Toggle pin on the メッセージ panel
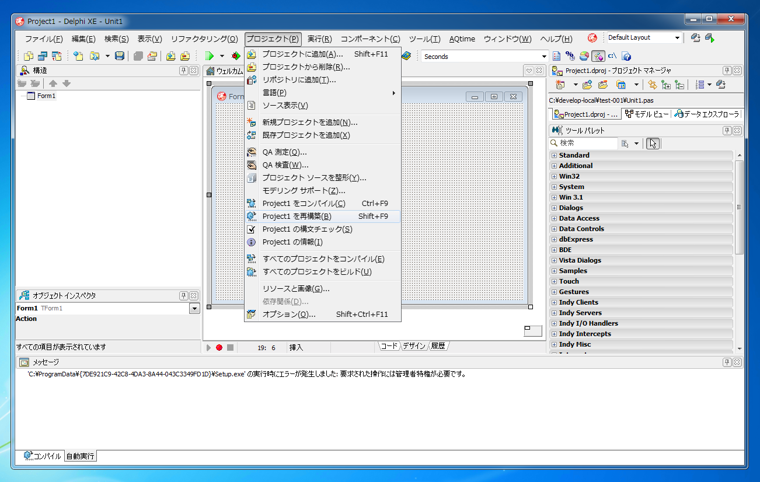This screenshot has height=482, width=760. click(727, 362)
